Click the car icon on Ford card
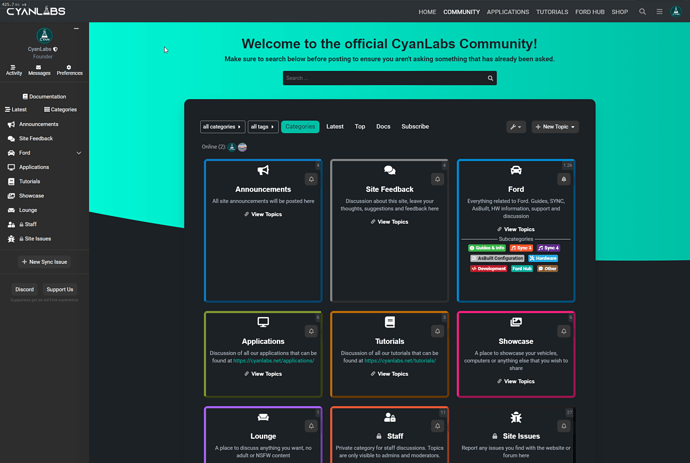Image resolution: width=690 pixels, height=463 pixels. pyautogui.click(x=516, y=170)
